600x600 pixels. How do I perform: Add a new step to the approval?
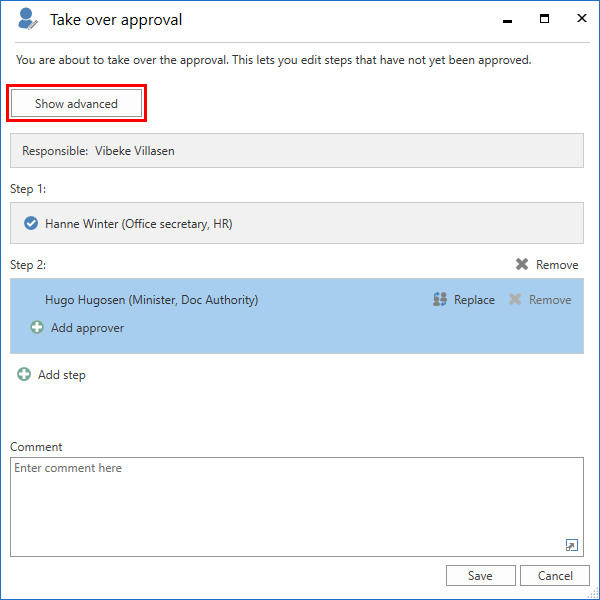tap(62, 375)
